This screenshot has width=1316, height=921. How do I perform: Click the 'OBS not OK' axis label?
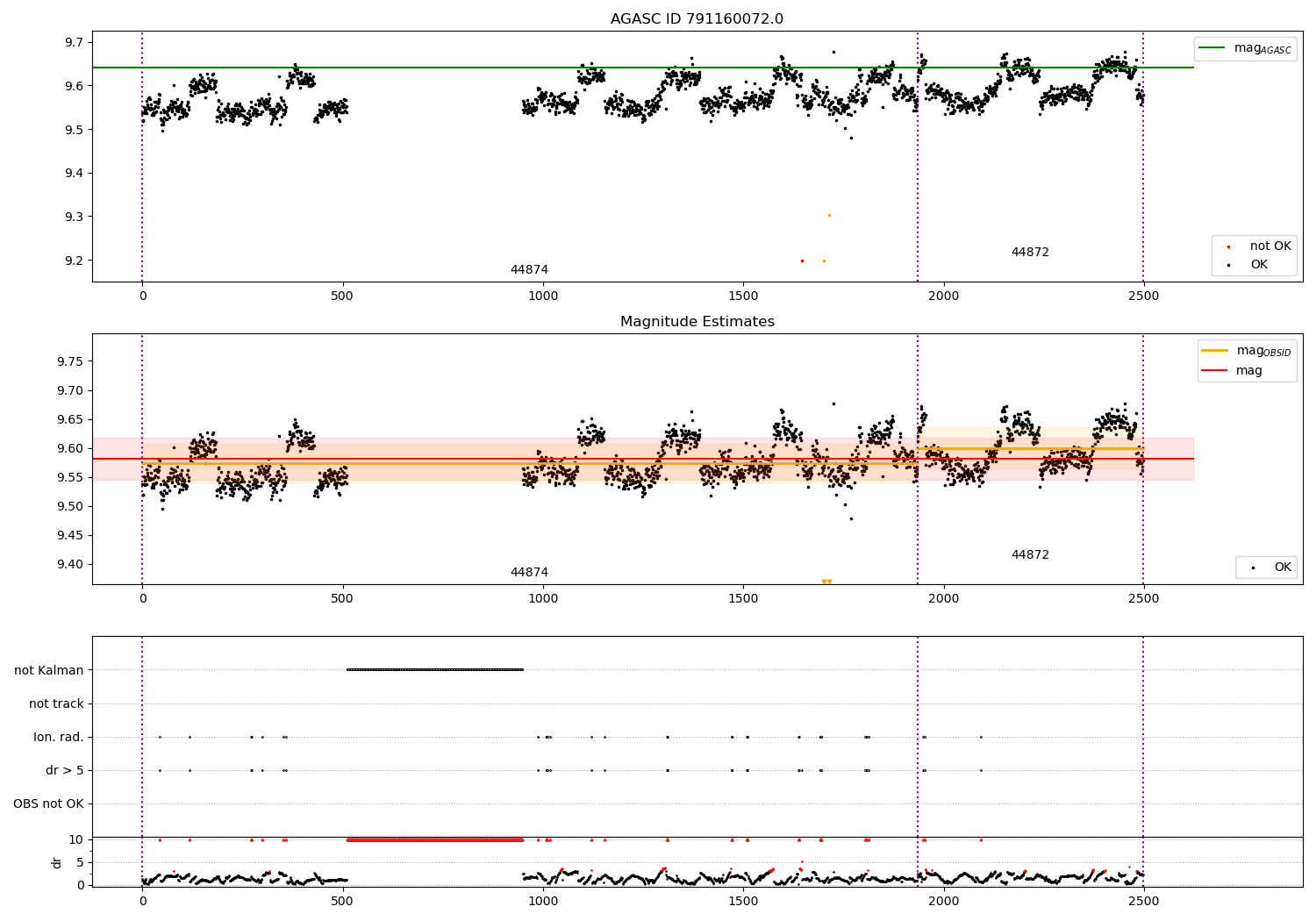click(x=48, y=803)
